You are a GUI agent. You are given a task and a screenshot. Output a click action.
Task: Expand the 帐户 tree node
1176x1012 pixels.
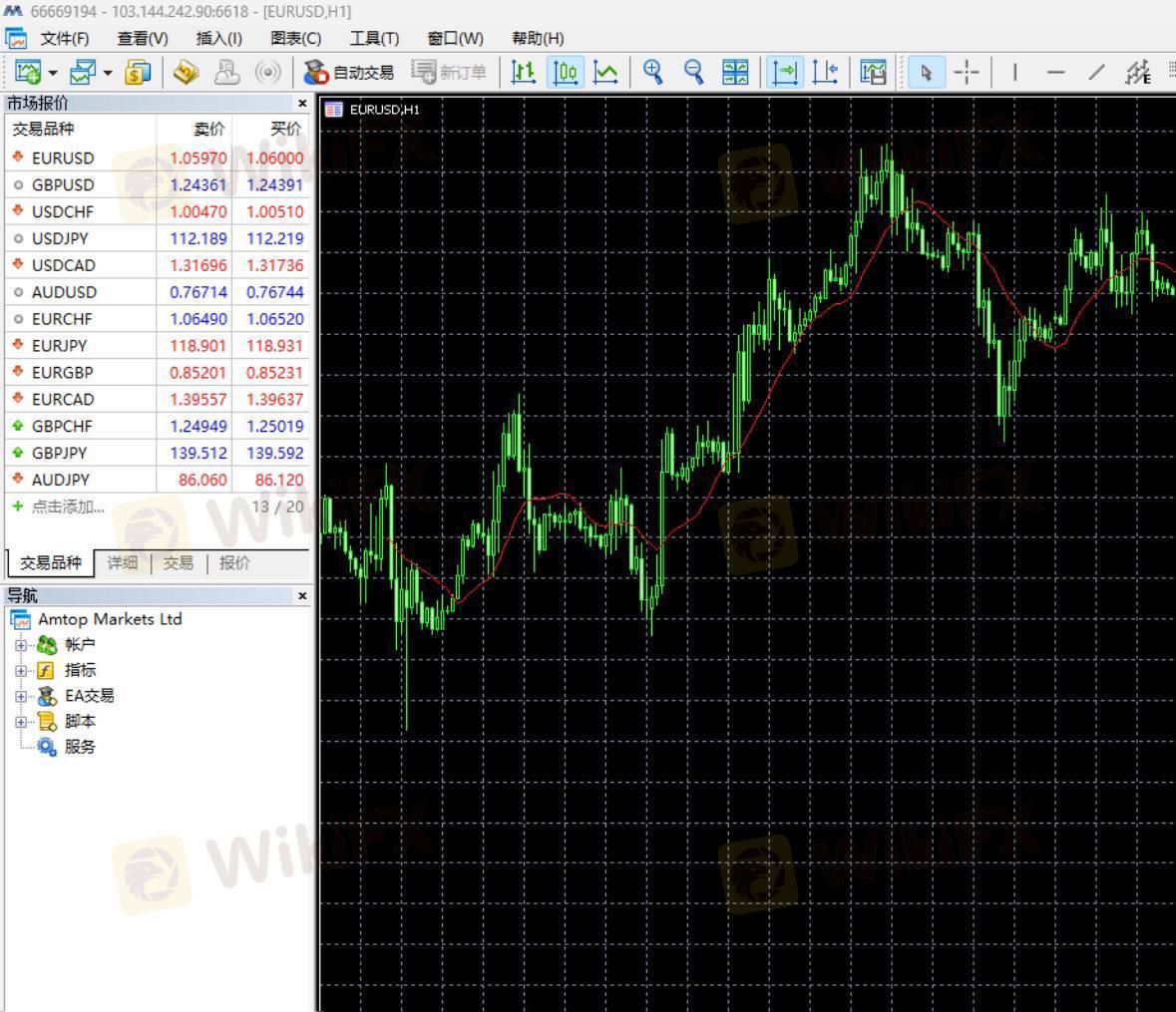click(x=21, y=645)
